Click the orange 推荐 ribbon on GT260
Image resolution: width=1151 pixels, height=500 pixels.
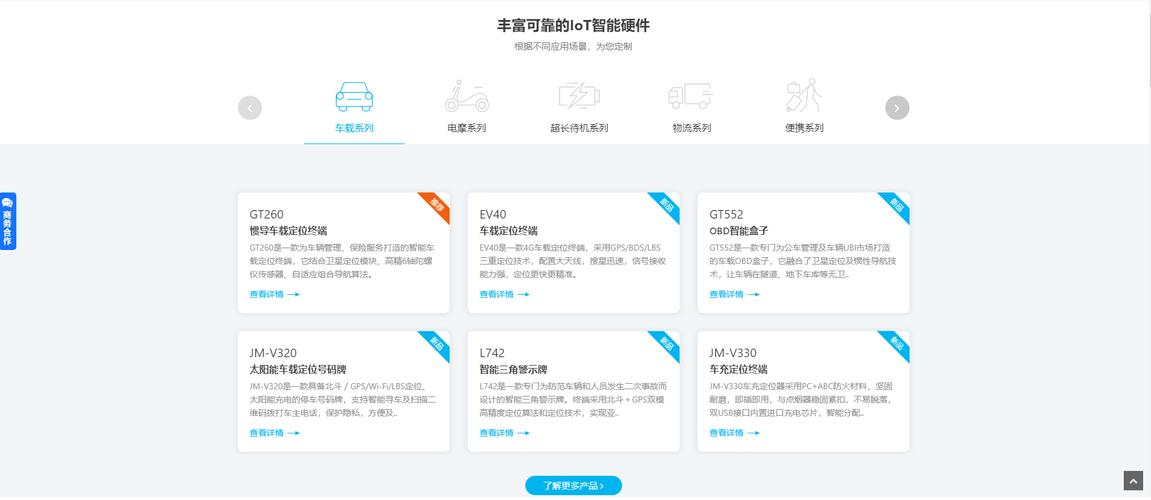437,205
